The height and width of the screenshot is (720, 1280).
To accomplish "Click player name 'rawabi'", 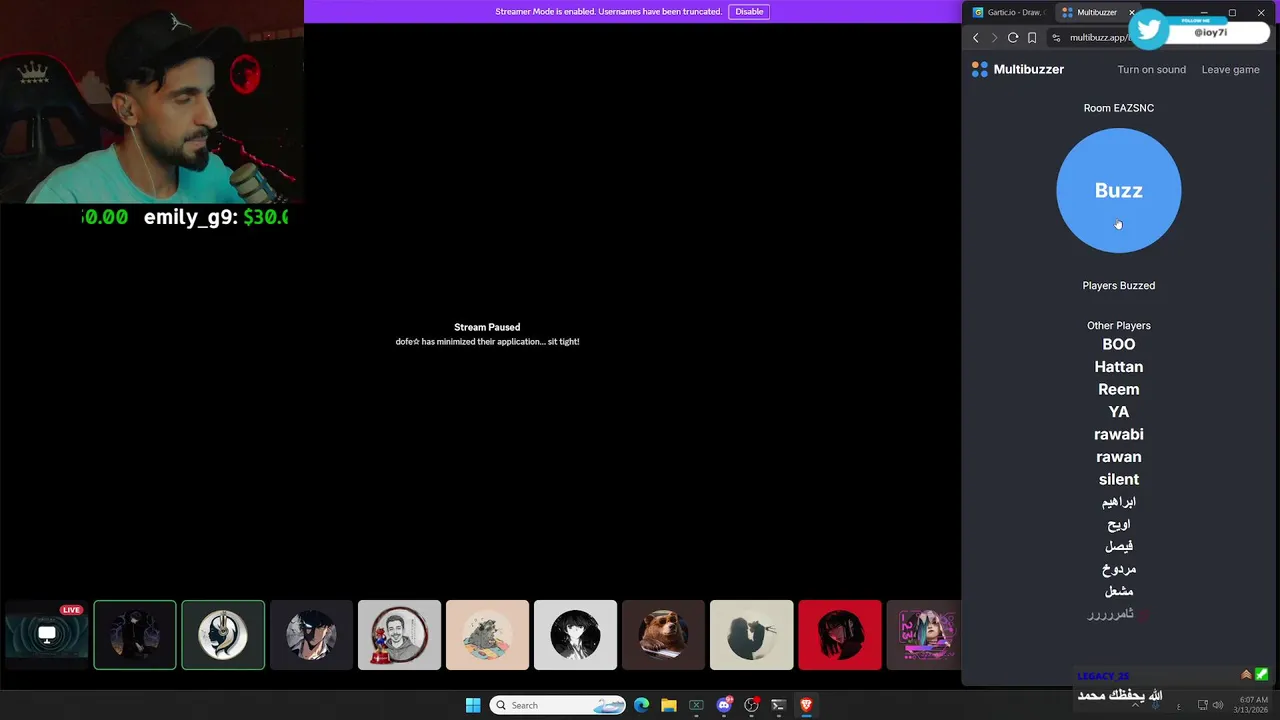I will 1118,434.
